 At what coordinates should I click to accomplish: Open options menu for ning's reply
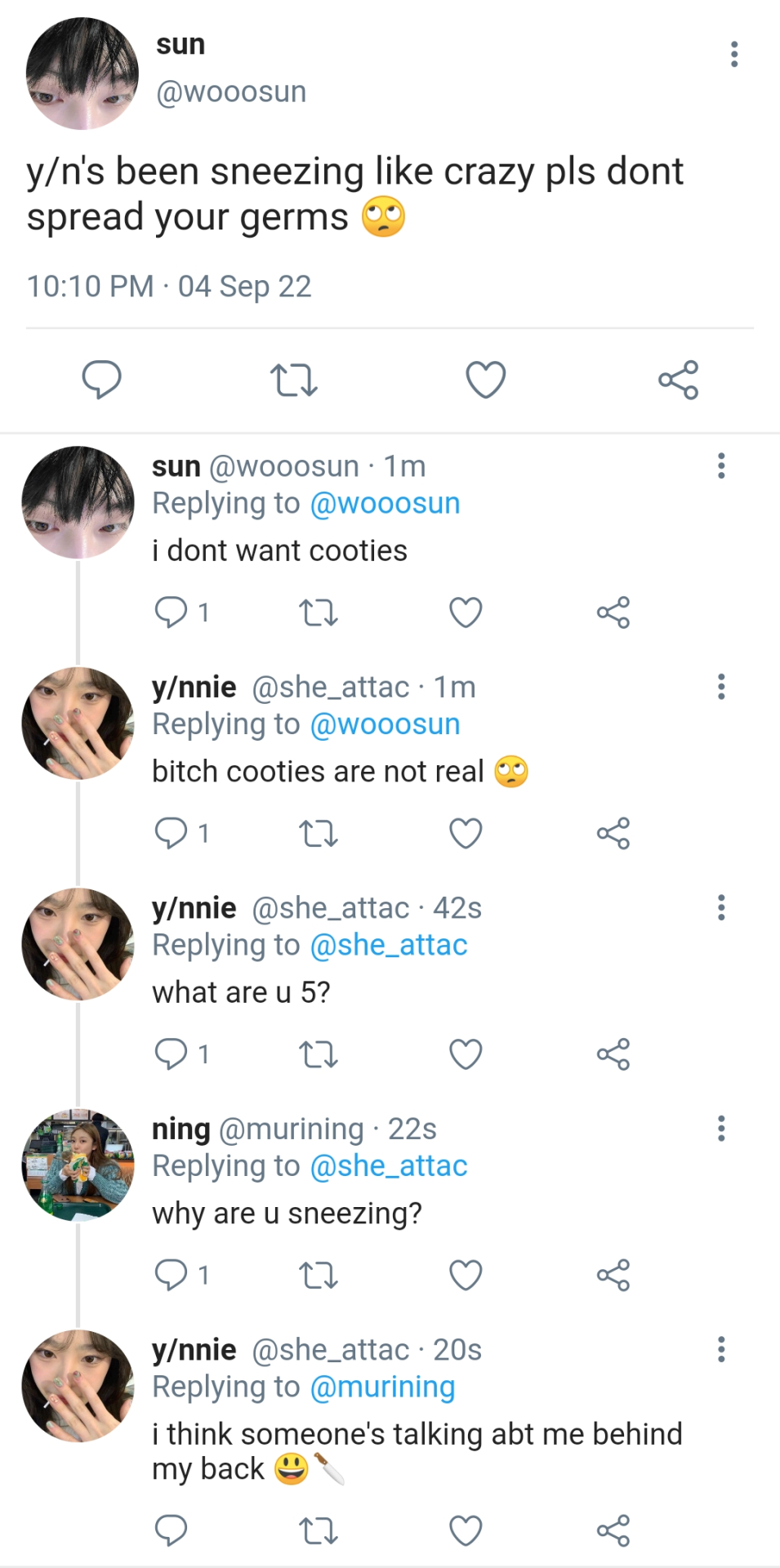pyautogui.click(x=721, y=1129)
